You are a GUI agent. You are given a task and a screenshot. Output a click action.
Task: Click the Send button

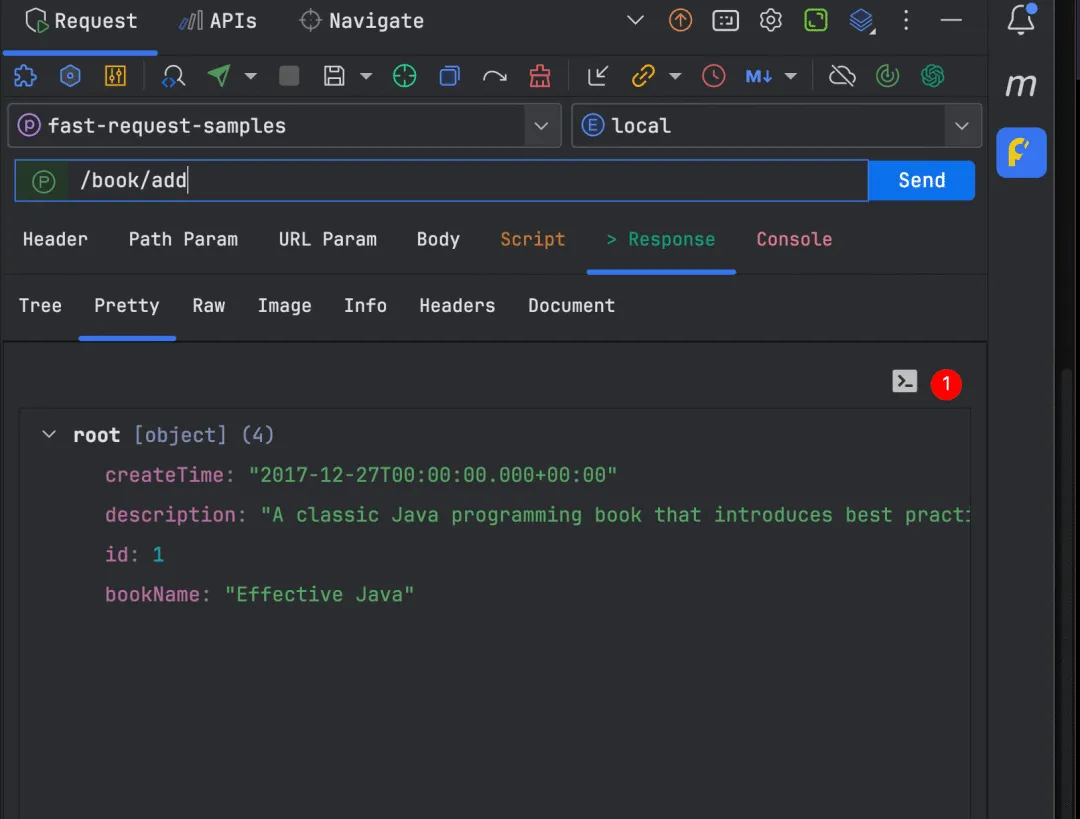922,180
